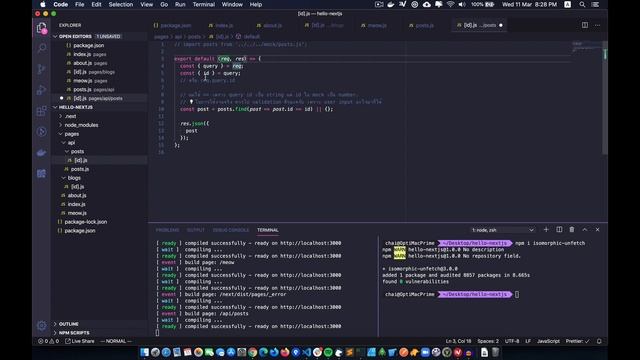Click the LF line ending indicator
Viewport: 640px width, 360px height.
528,341
